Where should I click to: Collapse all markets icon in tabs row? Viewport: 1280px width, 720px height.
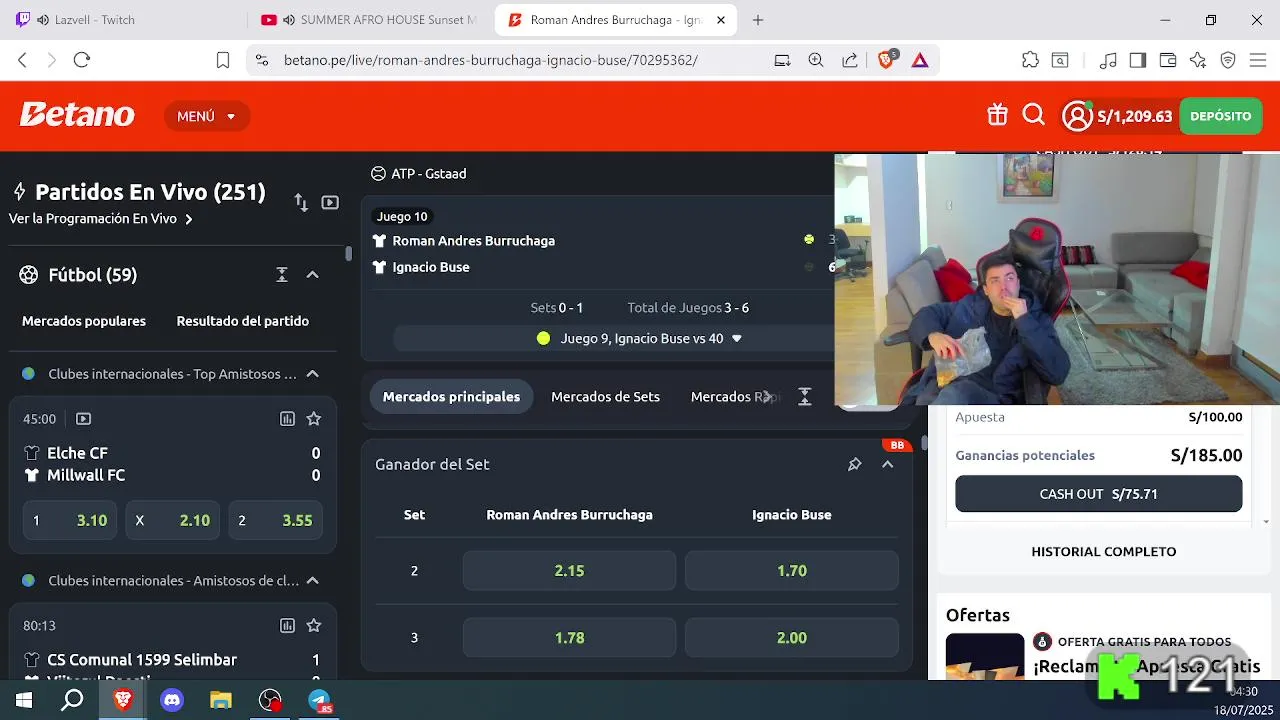[x=805, y=397]
